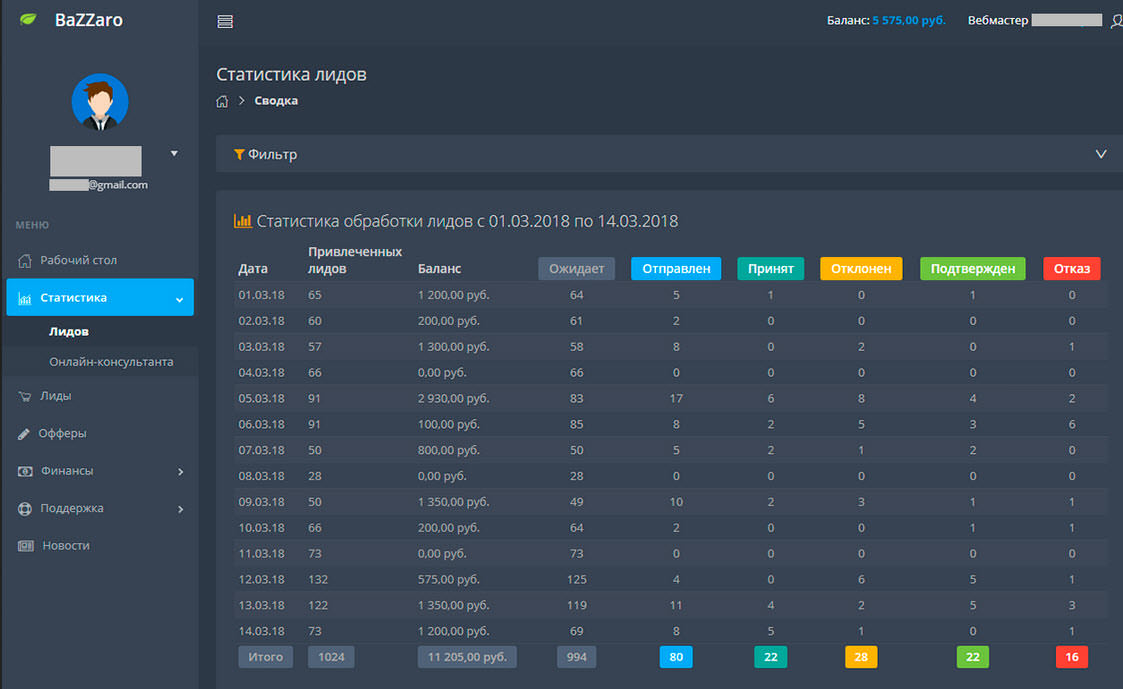Click the green Подтвержден status label
The width and height of the screenshot is (1123, 689).
click(972, 268)
